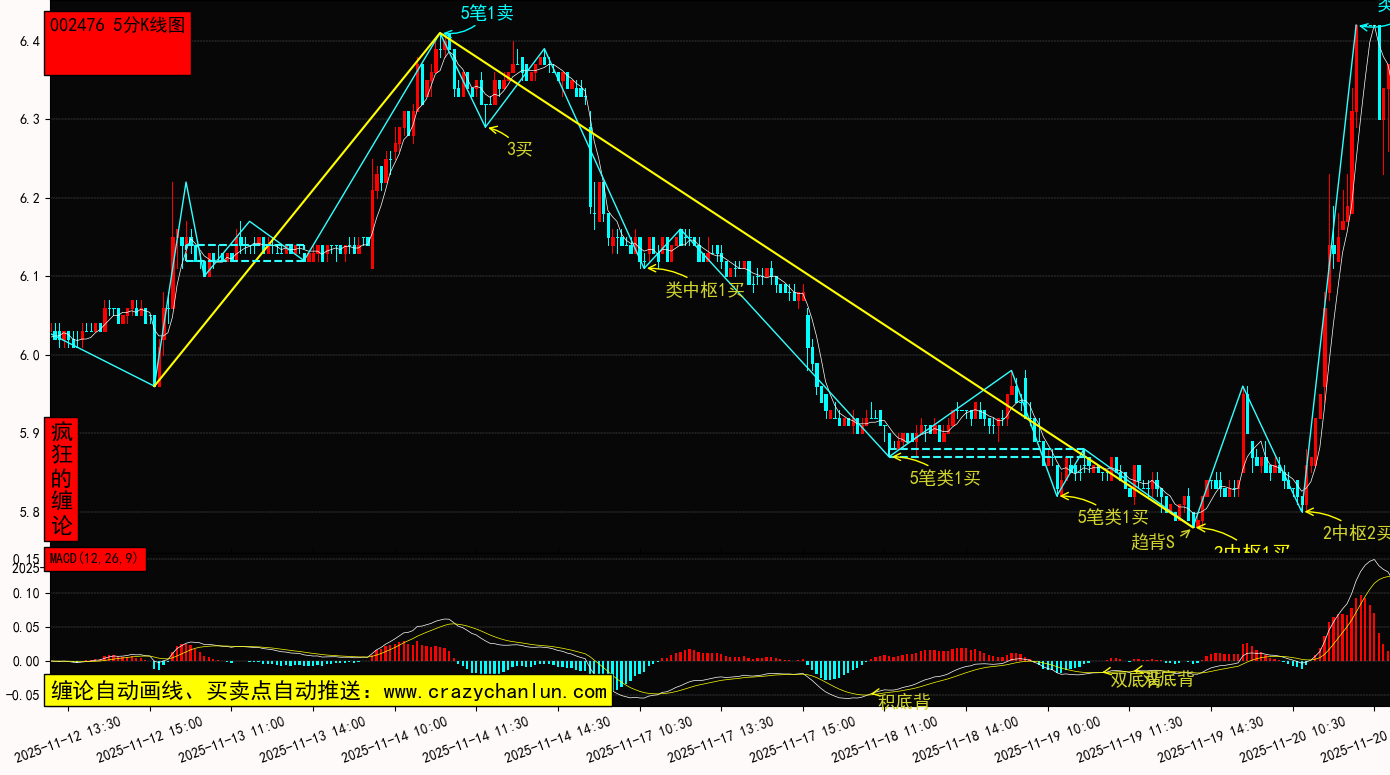Click the 6.4 price axis label
The width and height of the screenshot is (1390, 775).
[29, 41]
